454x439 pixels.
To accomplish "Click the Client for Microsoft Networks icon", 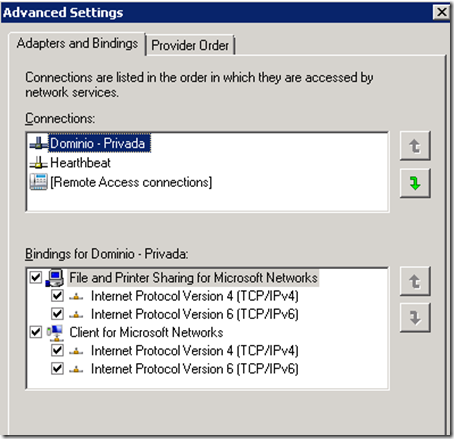I will click(55, 333).
